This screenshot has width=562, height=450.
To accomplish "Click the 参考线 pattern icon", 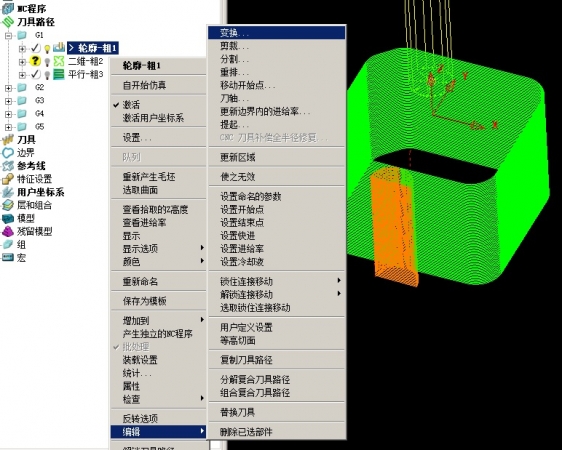I will 8,166.
